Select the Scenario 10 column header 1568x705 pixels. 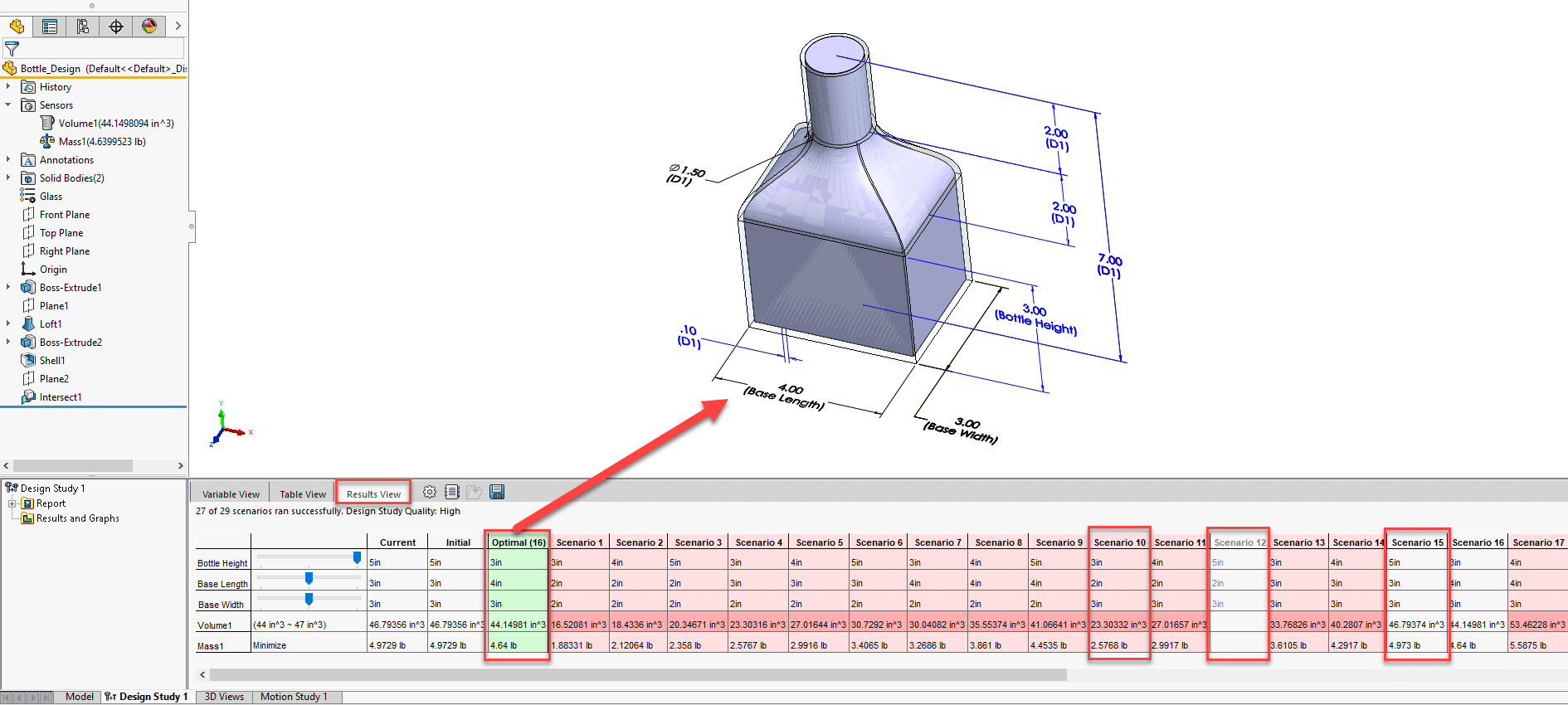pos(1119,542)
